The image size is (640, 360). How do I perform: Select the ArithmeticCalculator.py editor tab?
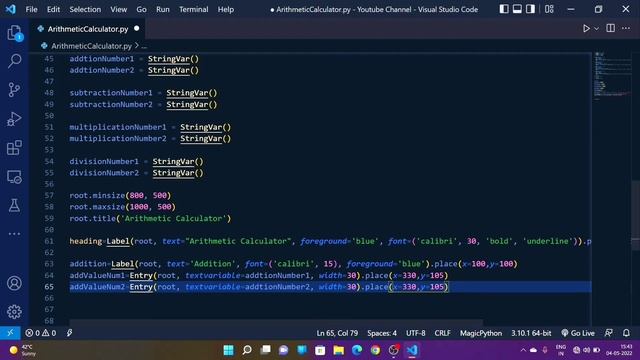(x=87, y=29)
